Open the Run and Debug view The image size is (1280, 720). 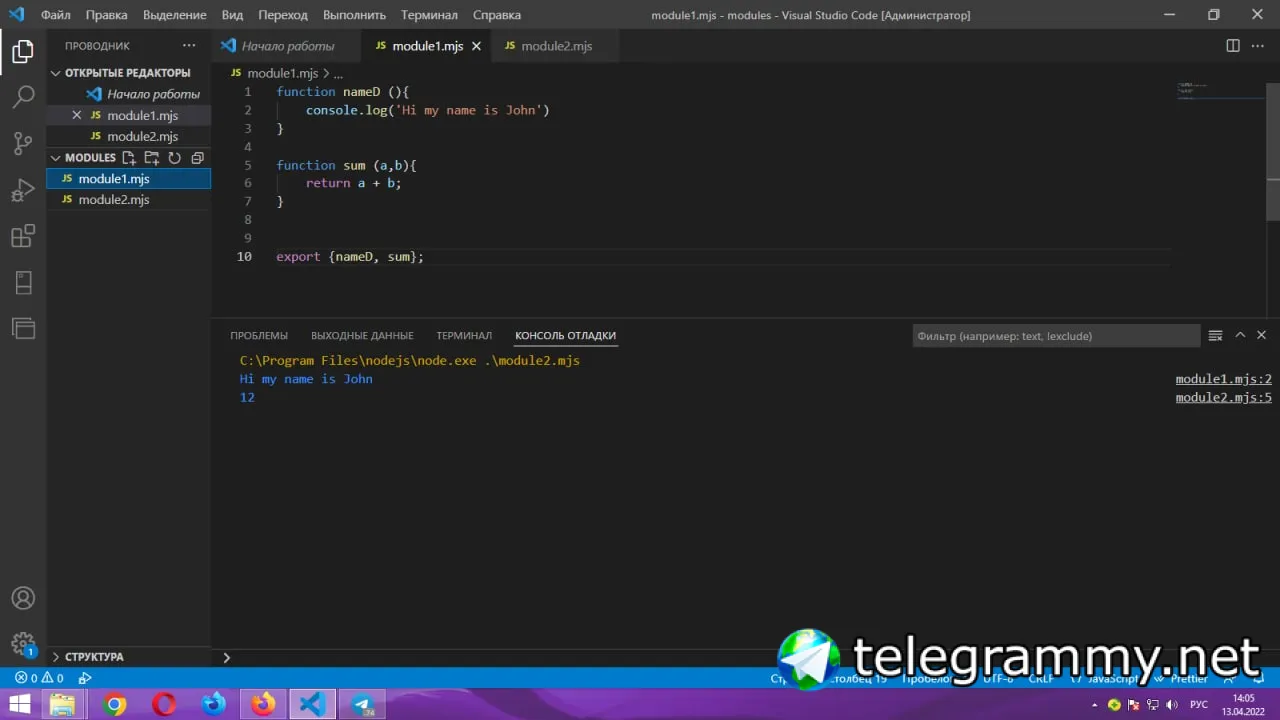(23, 190)
